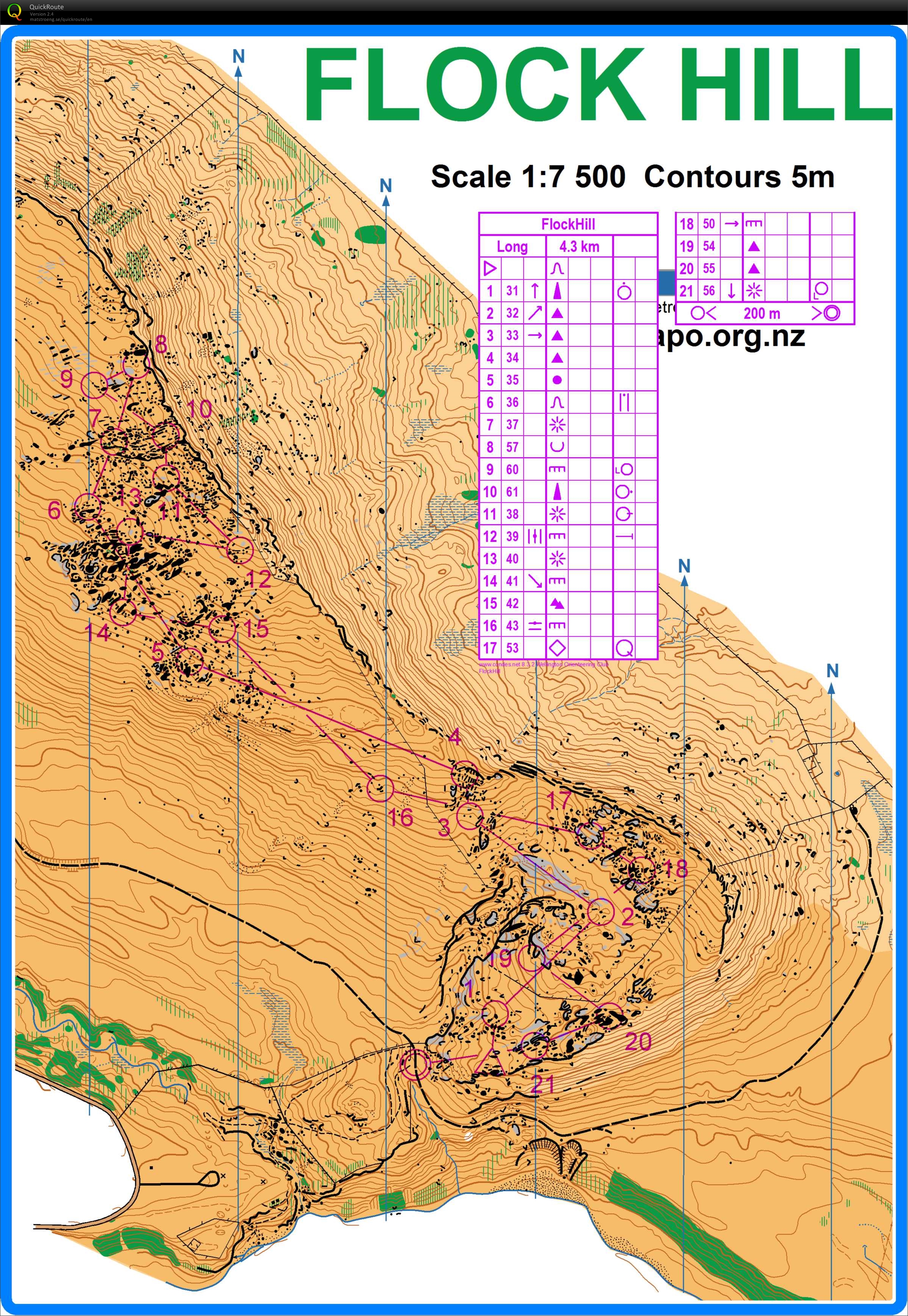The image size is (908, 1316).
Task: Open the matstroeng.se/quickroute/en link
Action: 61,19
